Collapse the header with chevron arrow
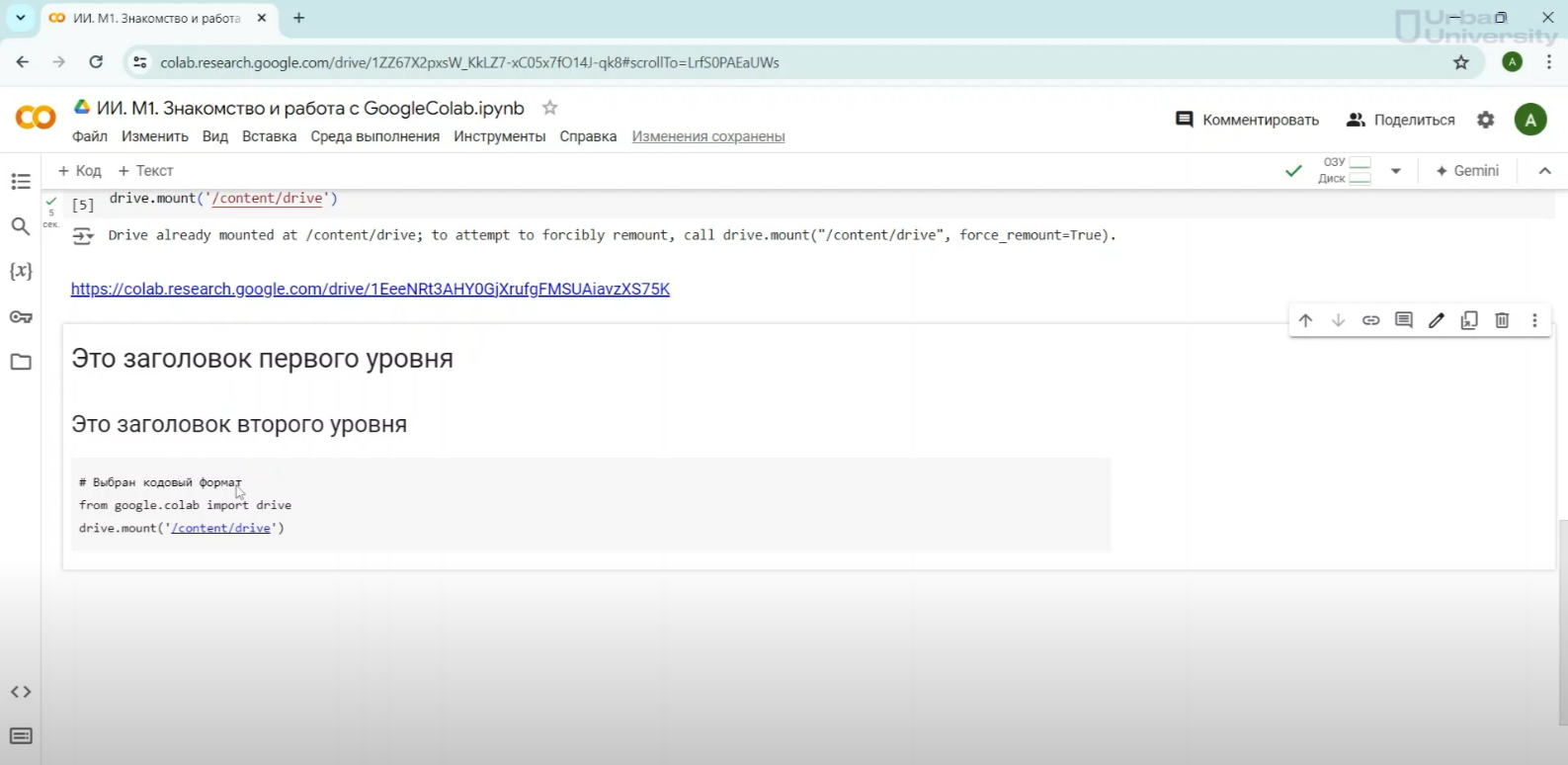Image resolution: width=1568 pixels, height=765 pixels. 1545,171
